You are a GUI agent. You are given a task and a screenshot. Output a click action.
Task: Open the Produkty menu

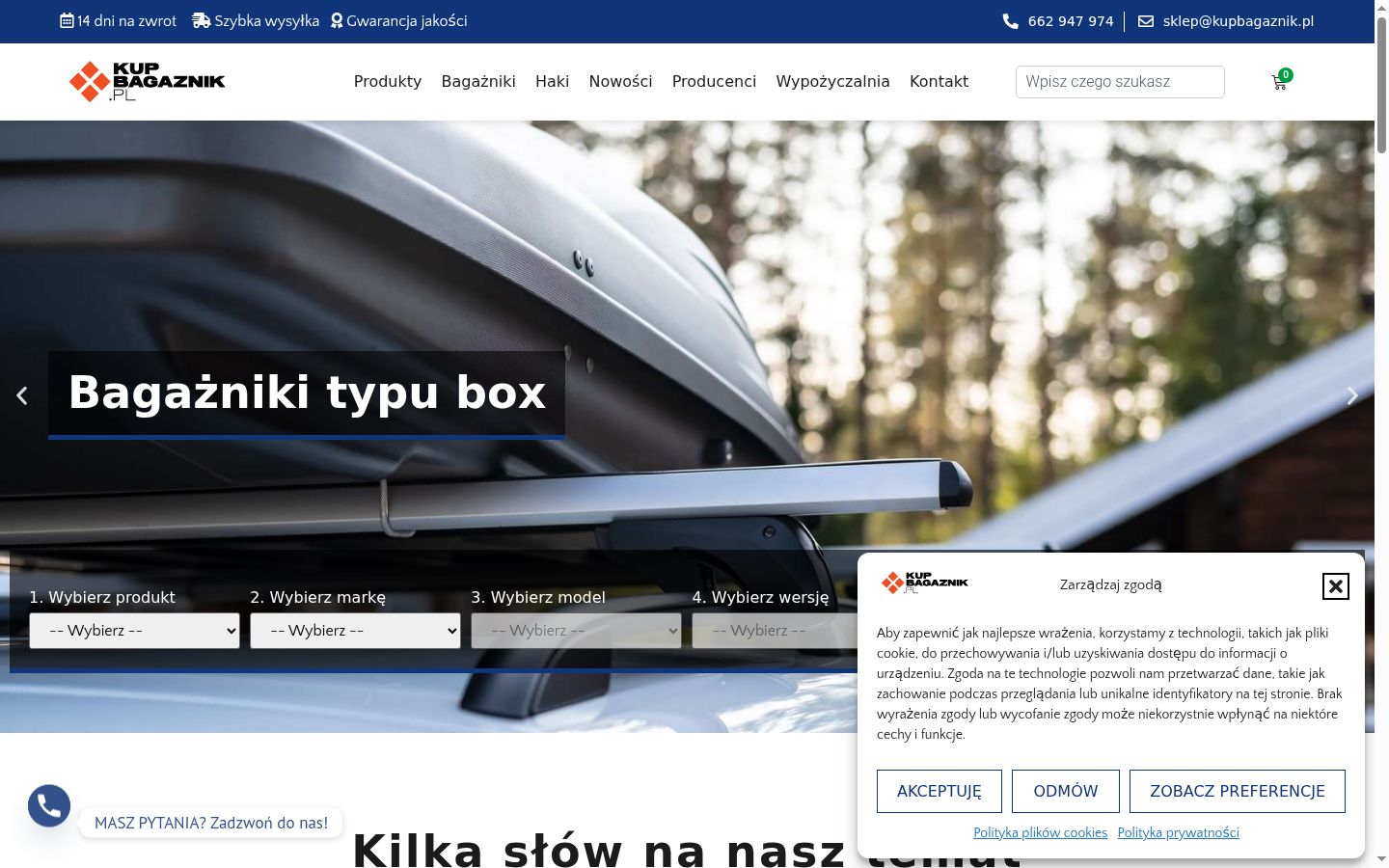pyautogui.click(x=388, y=82)
